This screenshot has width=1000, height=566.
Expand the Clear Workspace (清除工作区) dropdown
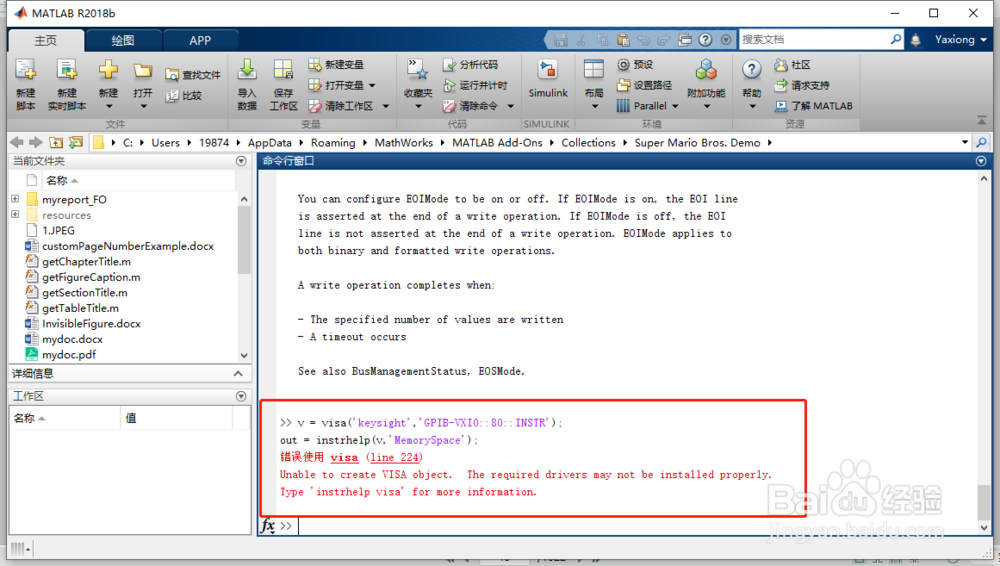click(385, 106)
